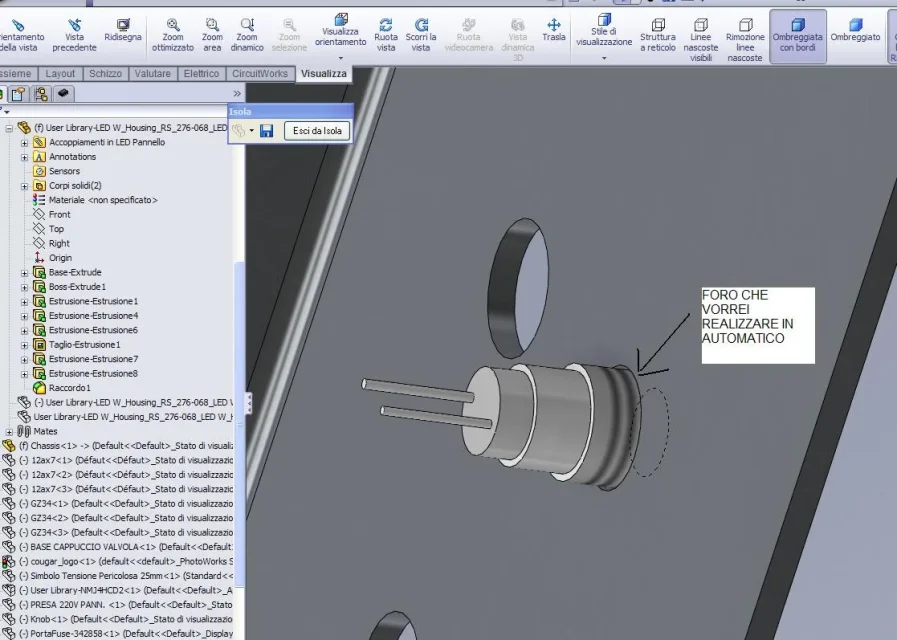897x640 pixels.
Task: Open the Isola visibility dropdown arrow
Action: tap(252, 131)
